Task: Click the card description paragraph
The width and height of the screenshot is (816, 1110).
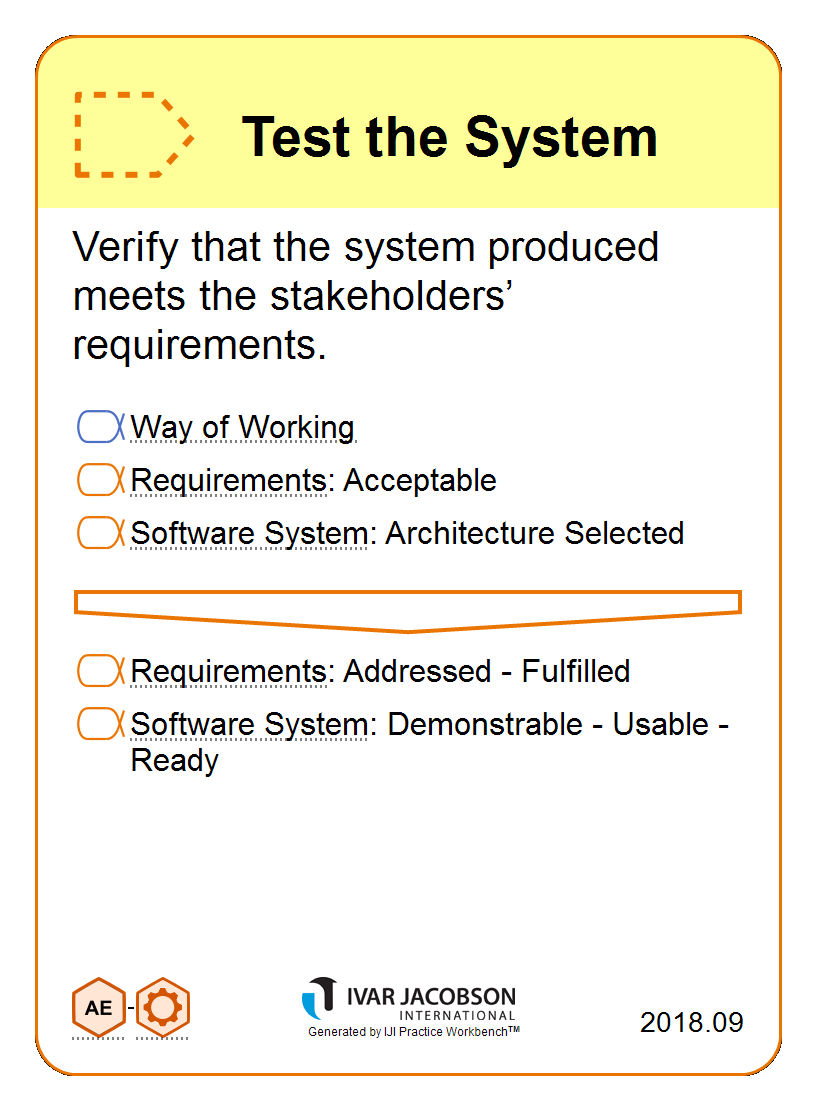Action: pos(366,296)
